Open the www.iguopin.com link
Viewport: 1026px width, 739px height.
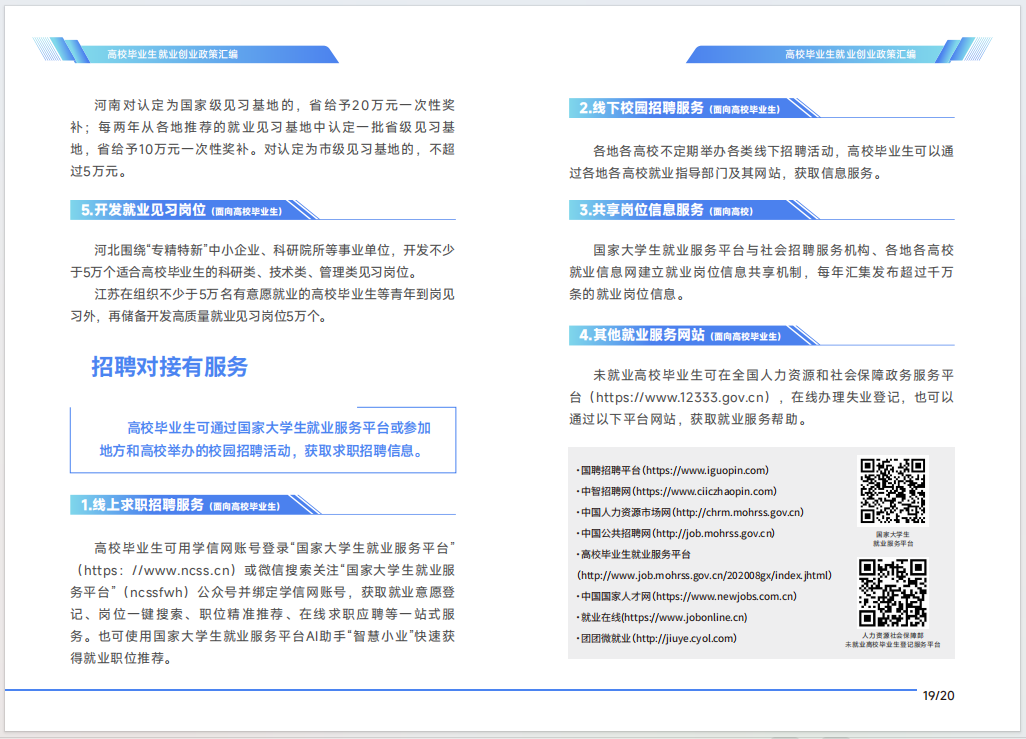704,470
